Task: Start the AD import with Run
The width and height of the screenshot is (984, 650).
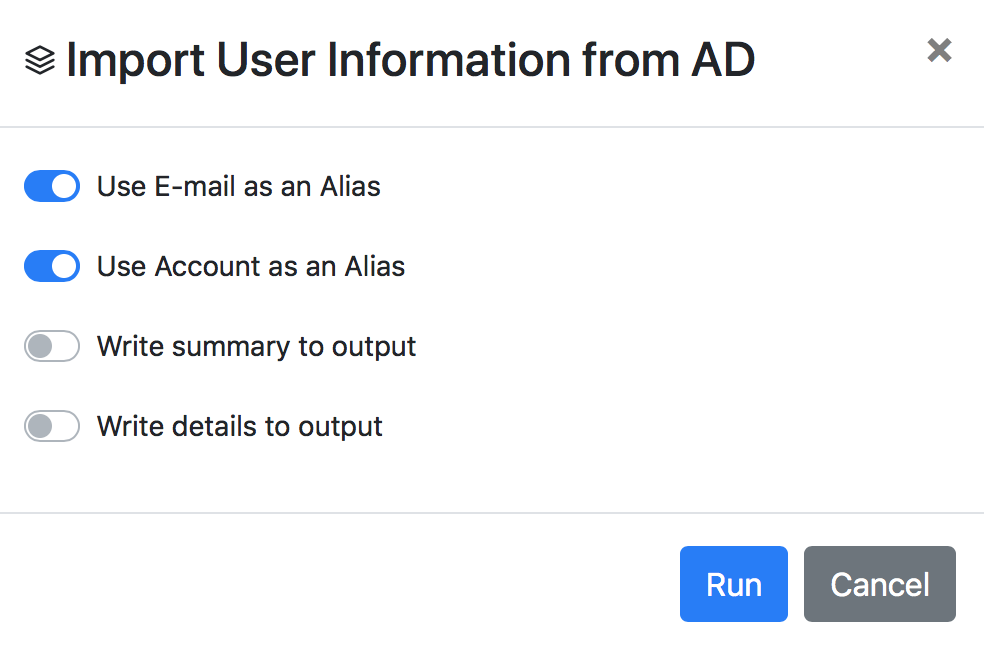Action: coord(733,584)
